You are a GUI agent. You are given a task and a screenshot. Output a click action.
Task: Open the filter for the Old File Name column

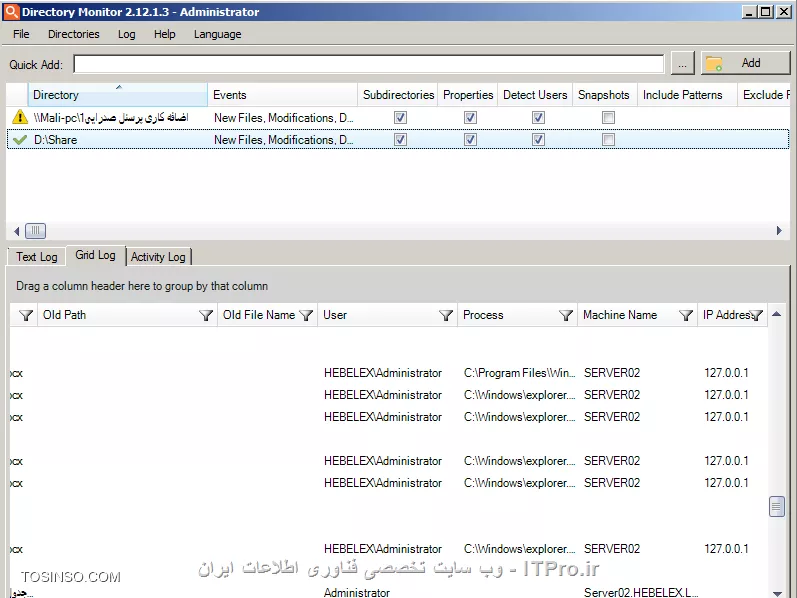pyautogui.click(x=306, y=315)
